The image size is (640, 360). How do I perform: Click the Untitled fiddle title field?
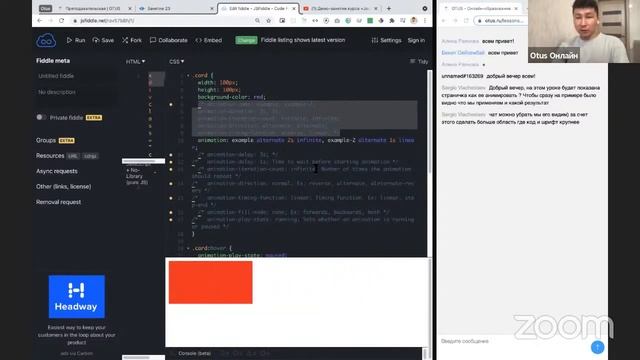coord(76,76)
